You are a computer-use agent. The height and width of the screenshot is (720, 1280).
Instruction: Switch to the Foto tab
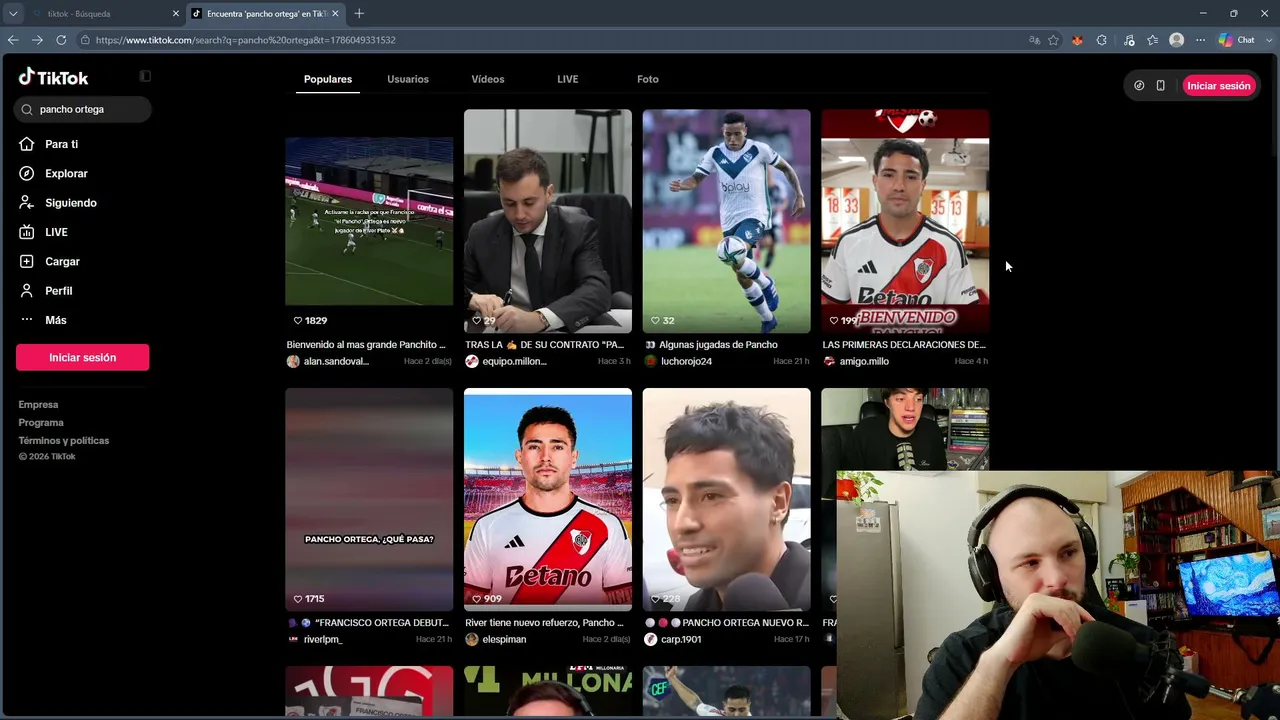[x=648, y=79]
